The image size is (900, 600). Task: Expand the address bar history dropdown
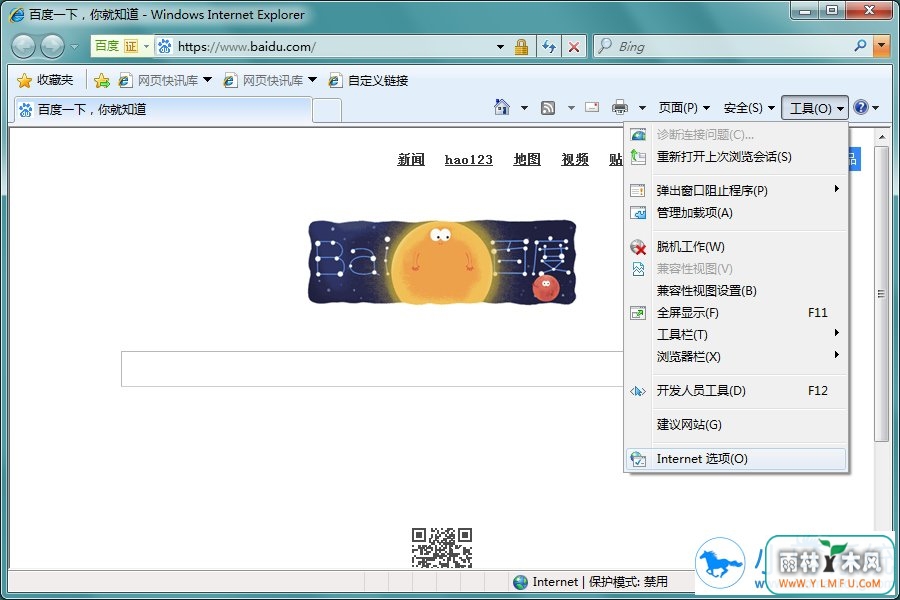click(501, 47)
